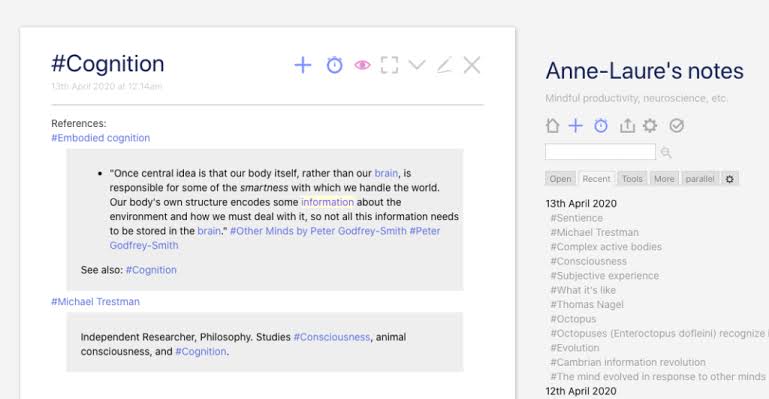Image resolution: width=769 pixels, height=399 pixels.
Task: Click the sidebar save checkmark circle icon
Action: 676,126
